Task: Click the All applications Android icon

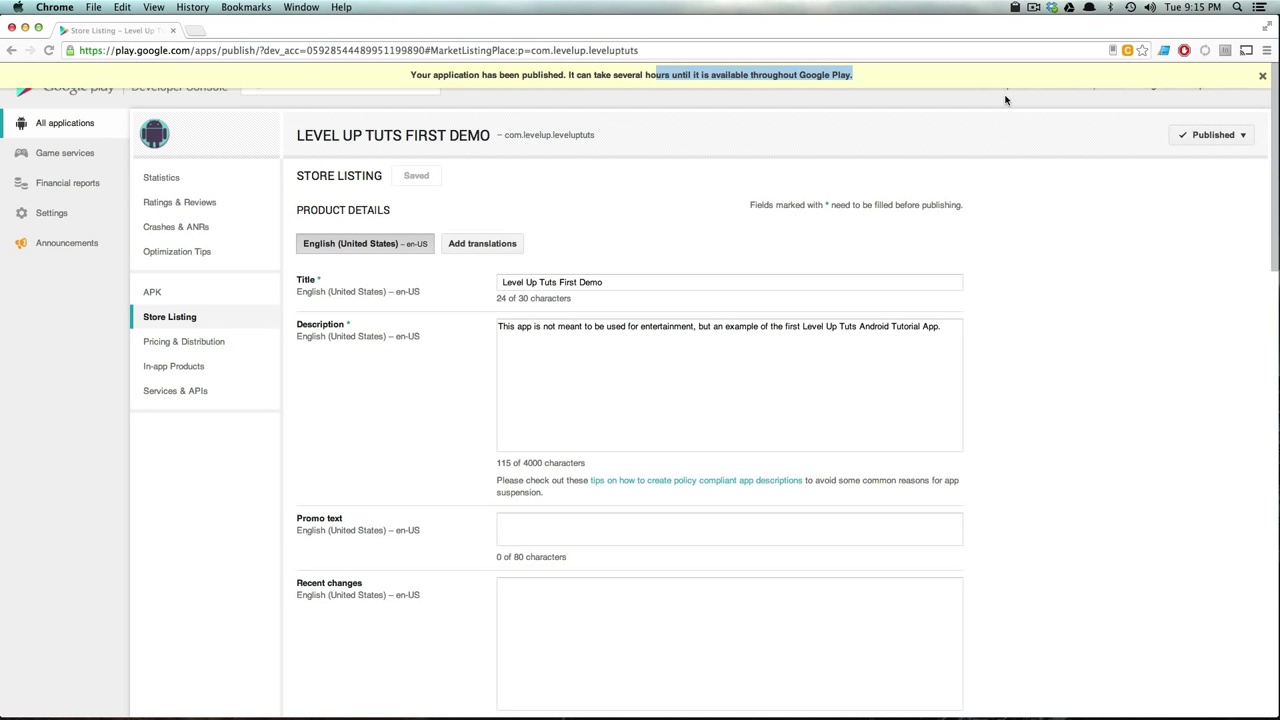Action: pyautogui.click(x=21, y=123)
